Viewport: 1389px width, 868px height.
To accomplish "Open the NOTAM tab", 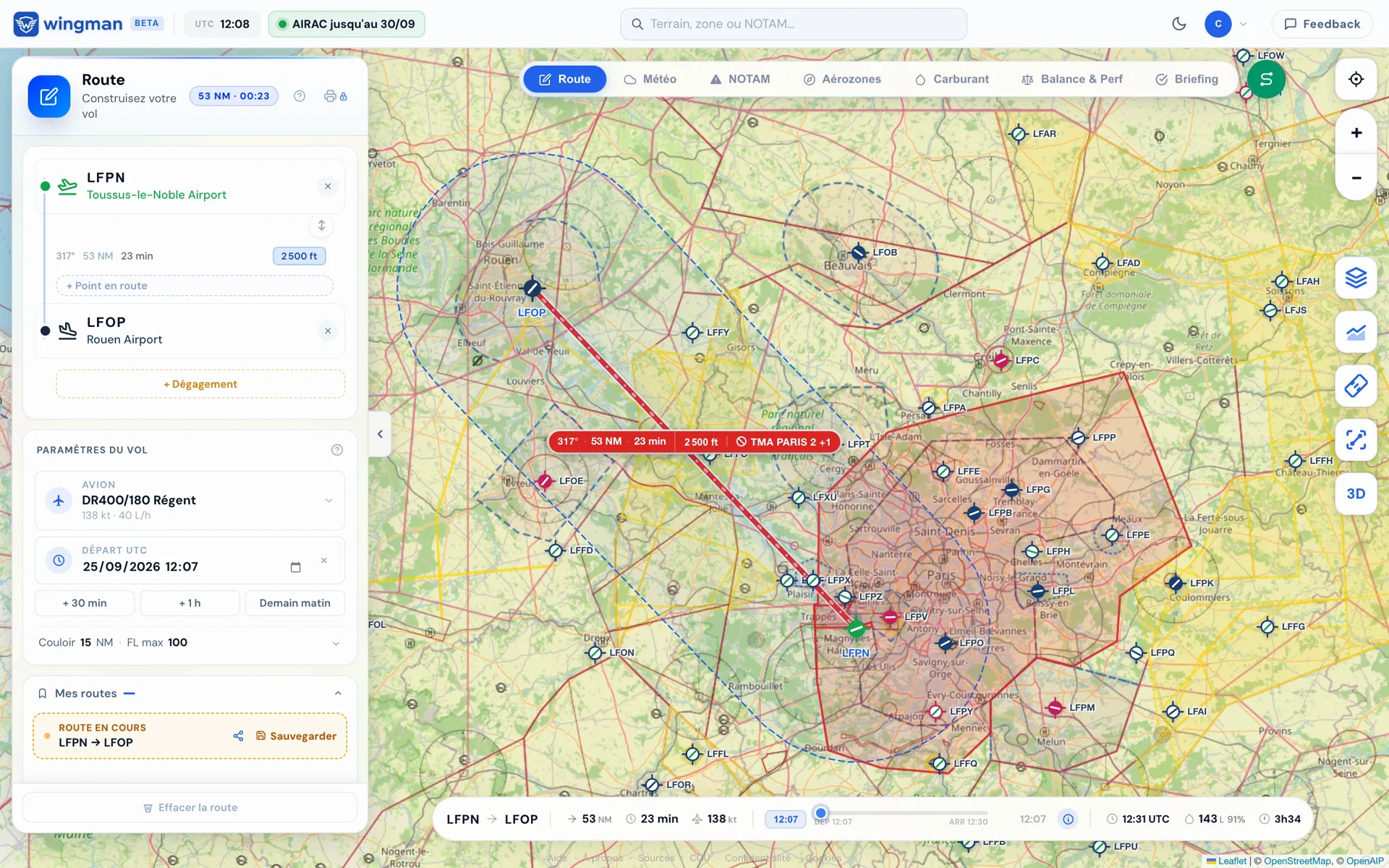I will click(739, 79).
